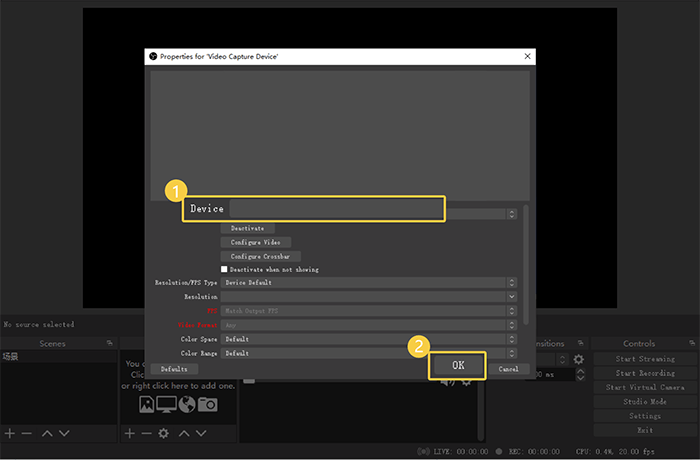The width and height of the screenshot is (700, 460).
Task: Open the Device selection dropdown
Action: pyautogui.click(x=336, y=209)
